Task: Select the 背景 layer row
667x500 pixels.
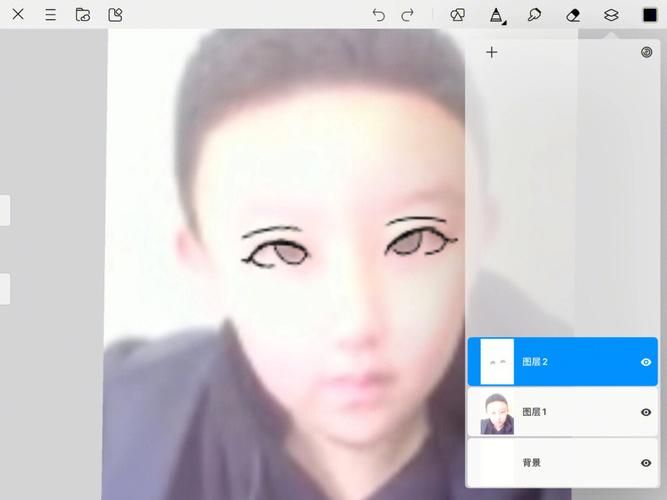Action: coord(560,463)
